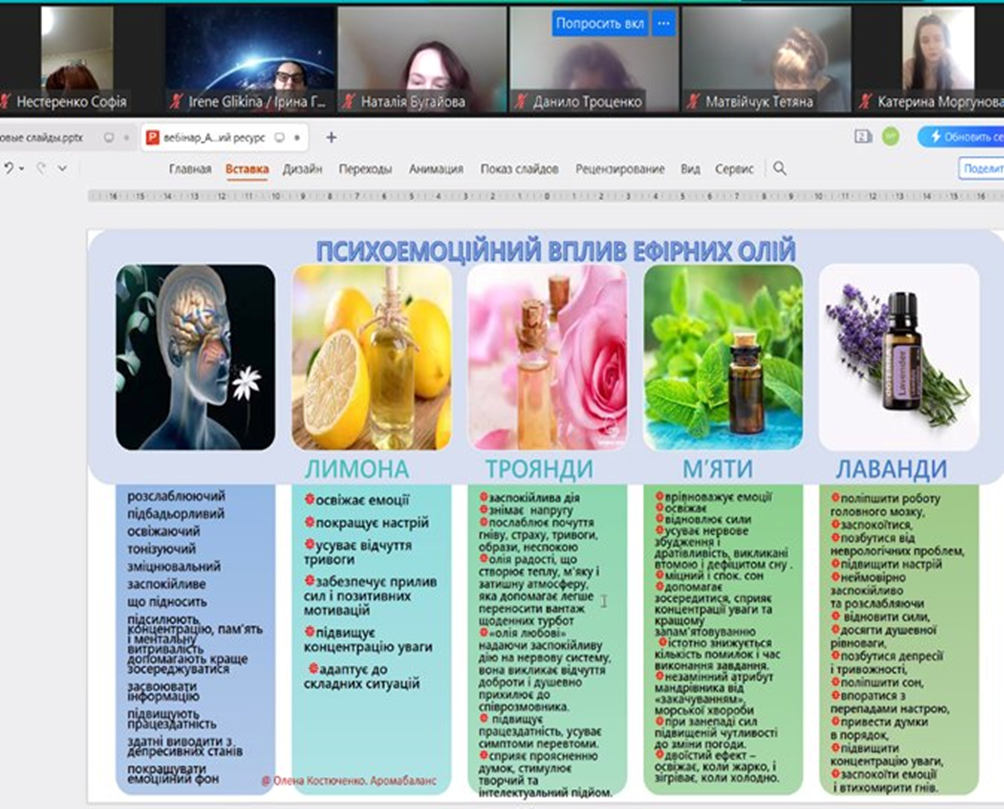
Task: Open a new document tab with plus icon
Action: click(332, 137)
